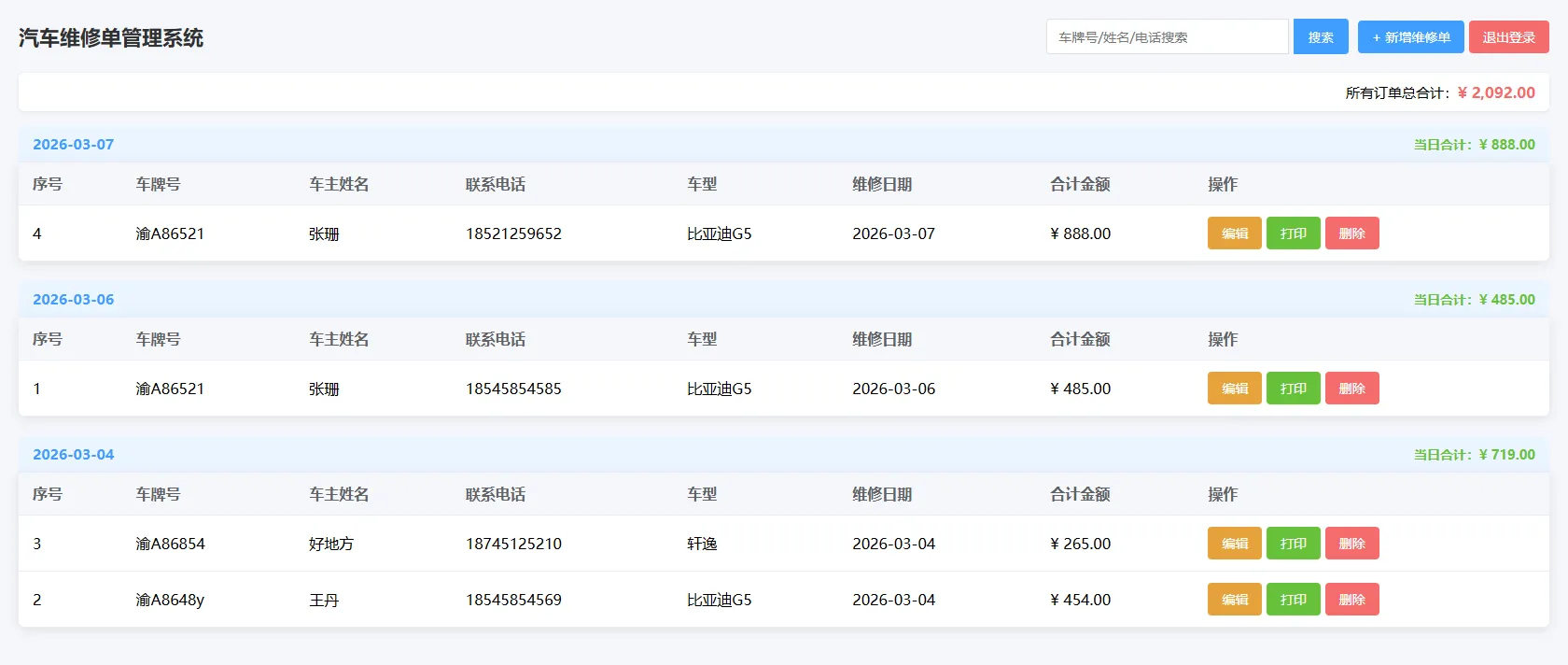The width and height of the screenshot is (1568, 665).
Task: Edit the ¥ 485.00 repair order
Action: [x=1234, y=389]
